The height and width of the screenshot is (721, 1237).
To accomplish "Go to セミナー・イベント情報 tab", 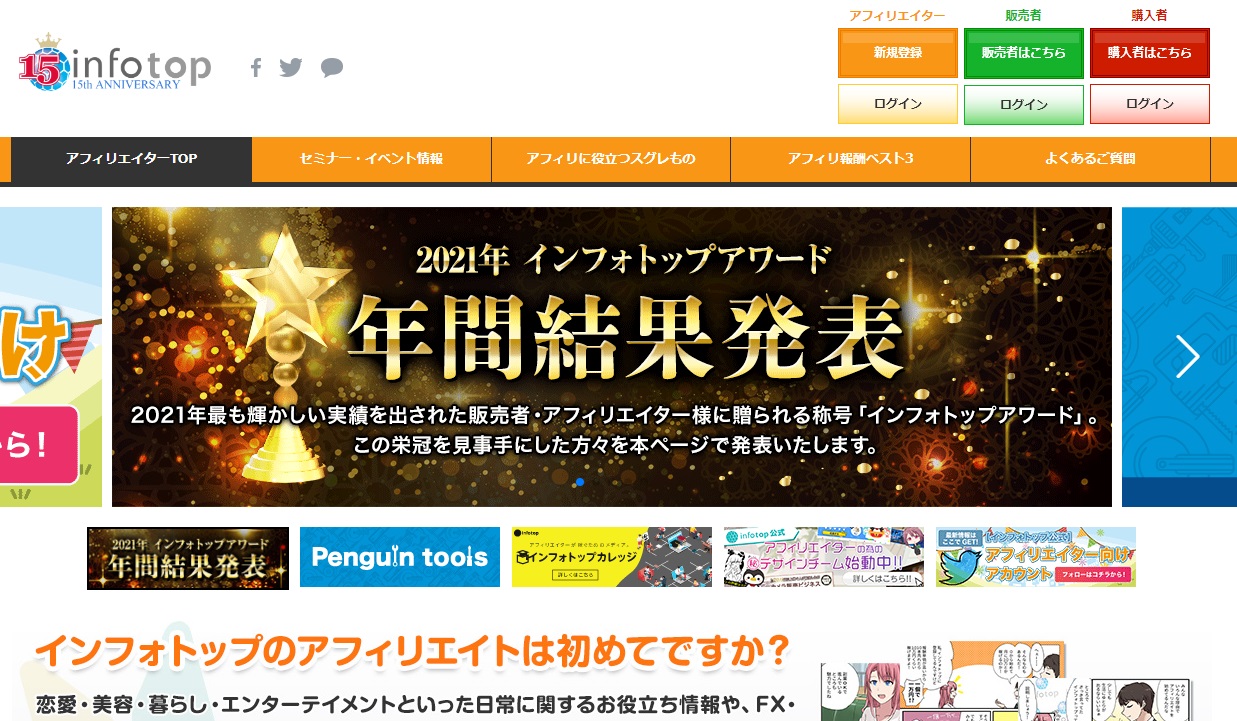I will [x=371, y=159].
